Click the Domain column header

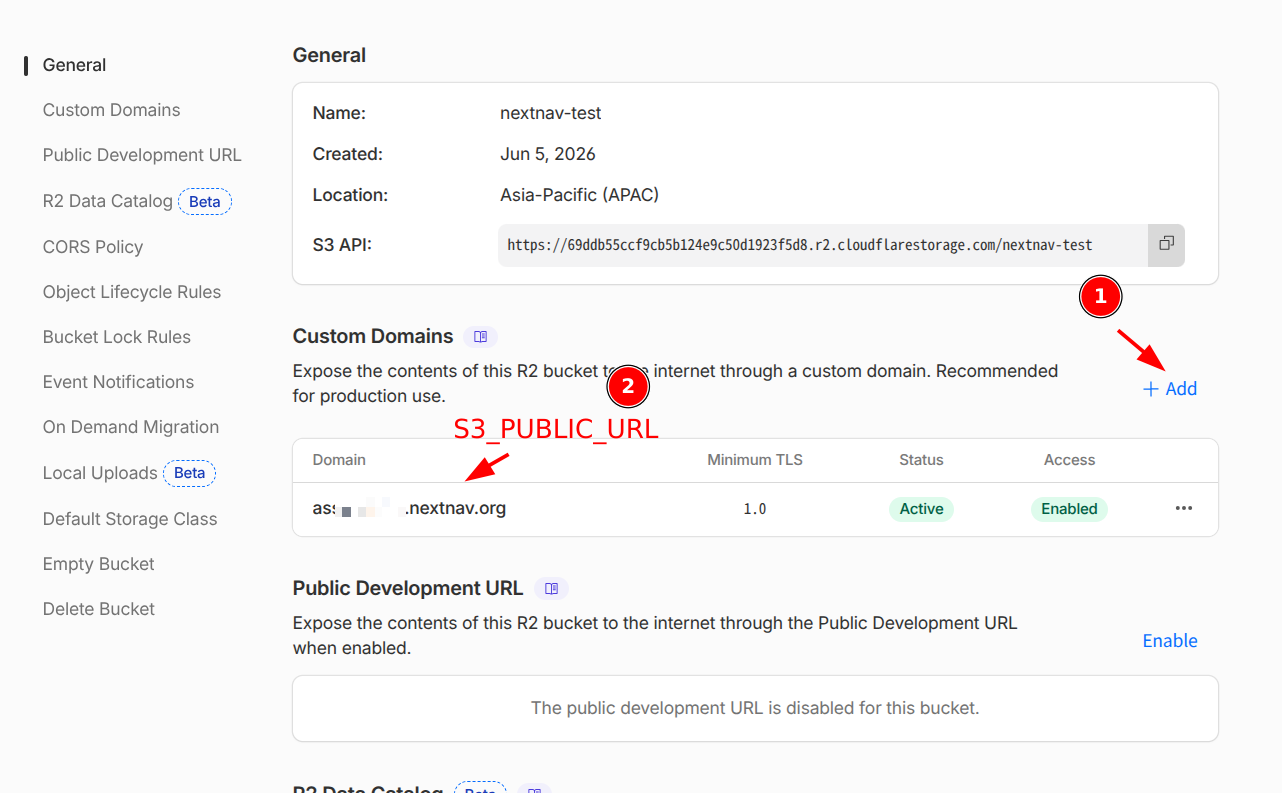click(339, 460)
